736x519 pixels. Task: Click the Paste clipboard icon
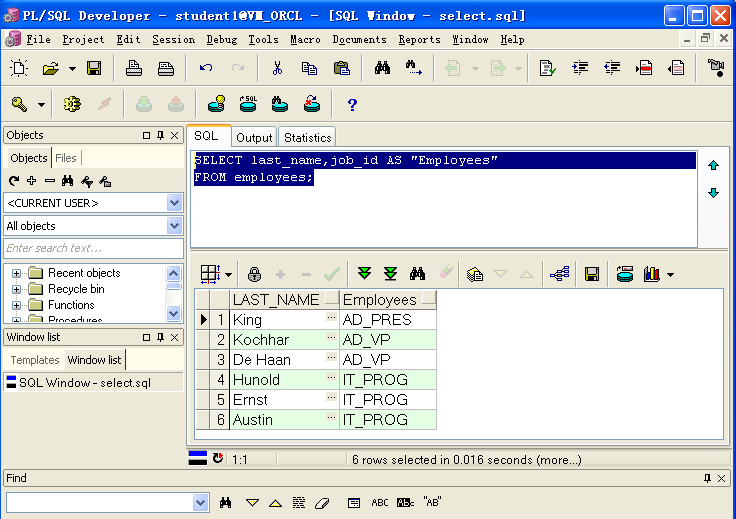tap(341, 69)
